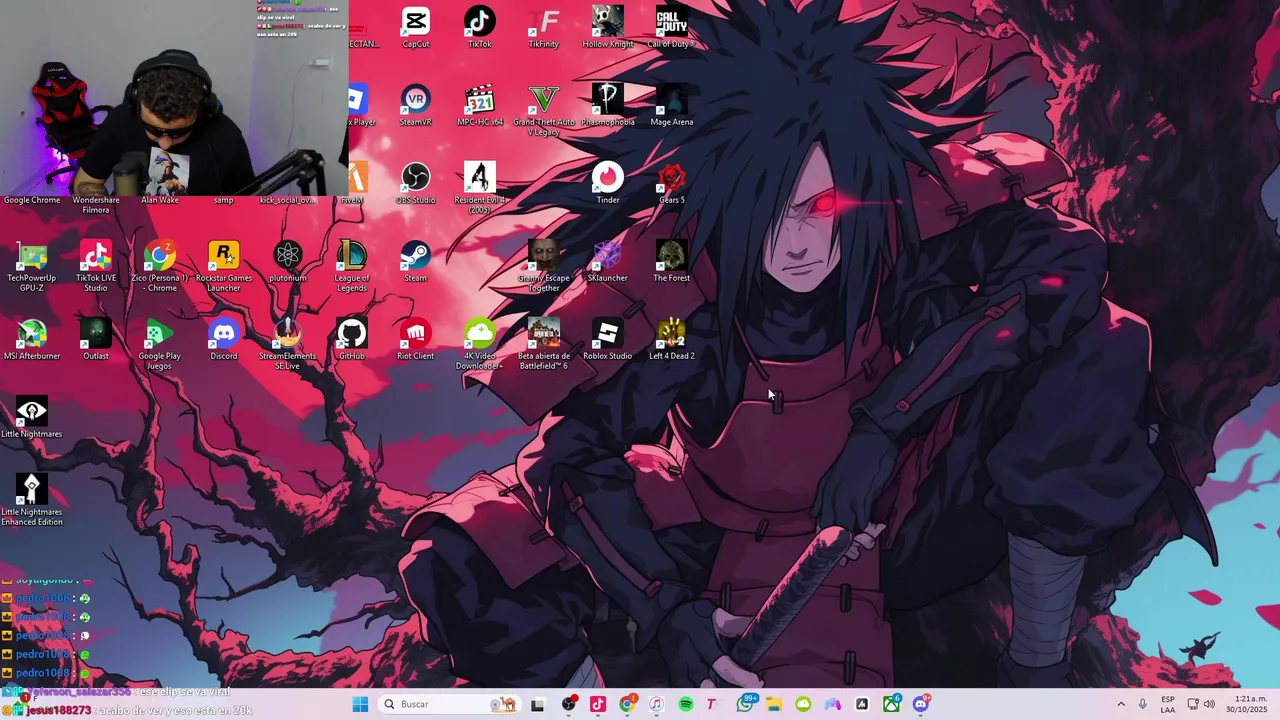Open File Explorer from the taskbar
Image resolution: width=1280 pixels, height=720 pixels.
click(774, 704)
